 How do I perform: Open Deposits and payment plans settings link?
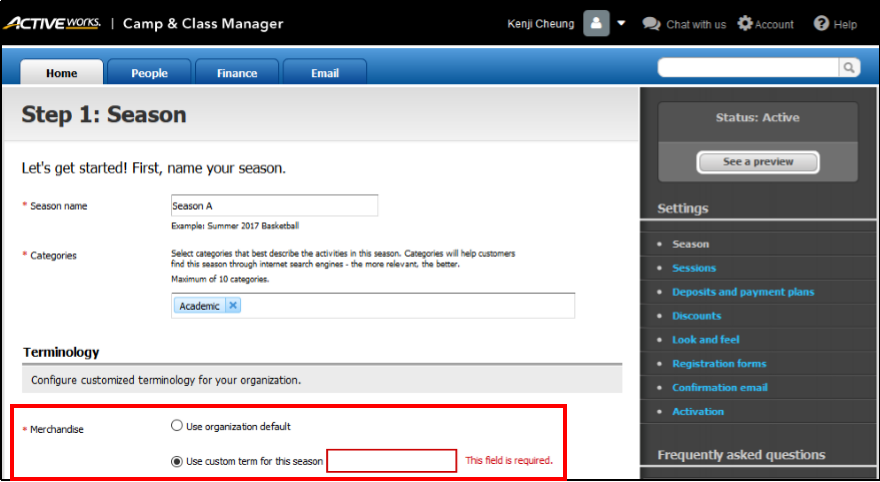[743, 292]
